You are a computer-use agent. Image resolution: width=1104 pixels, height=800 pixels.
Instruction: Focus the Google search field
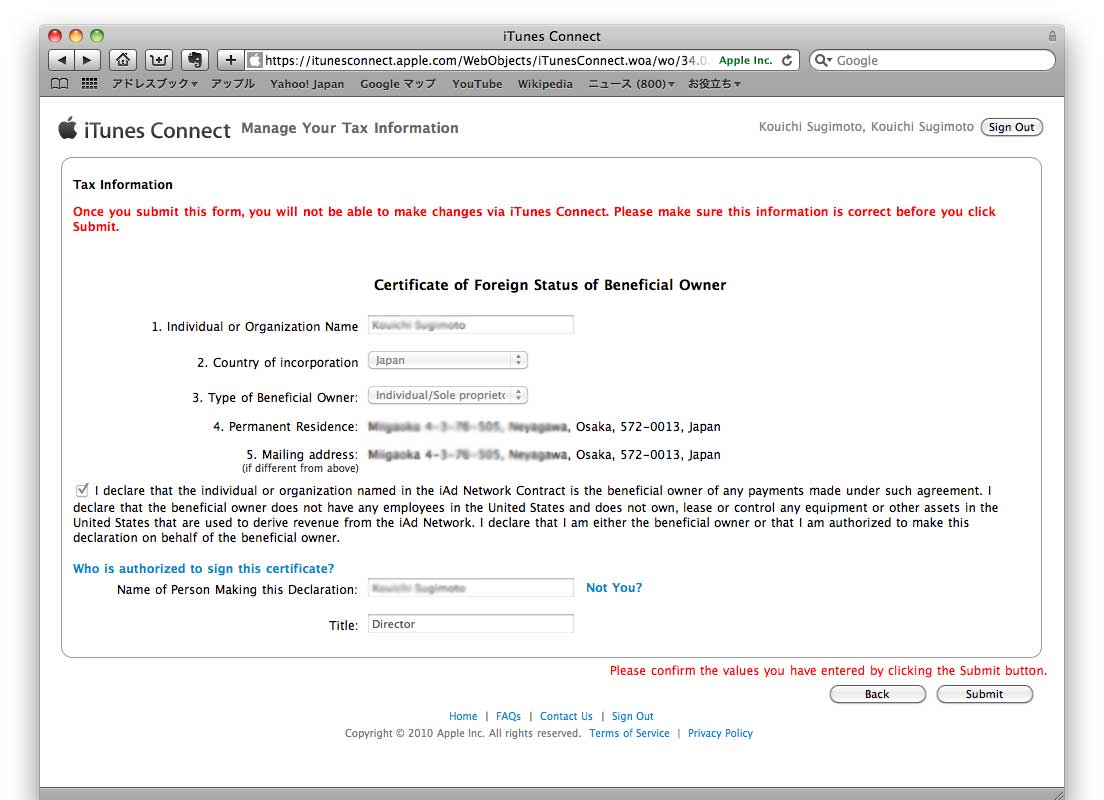(x=940, y=60)
